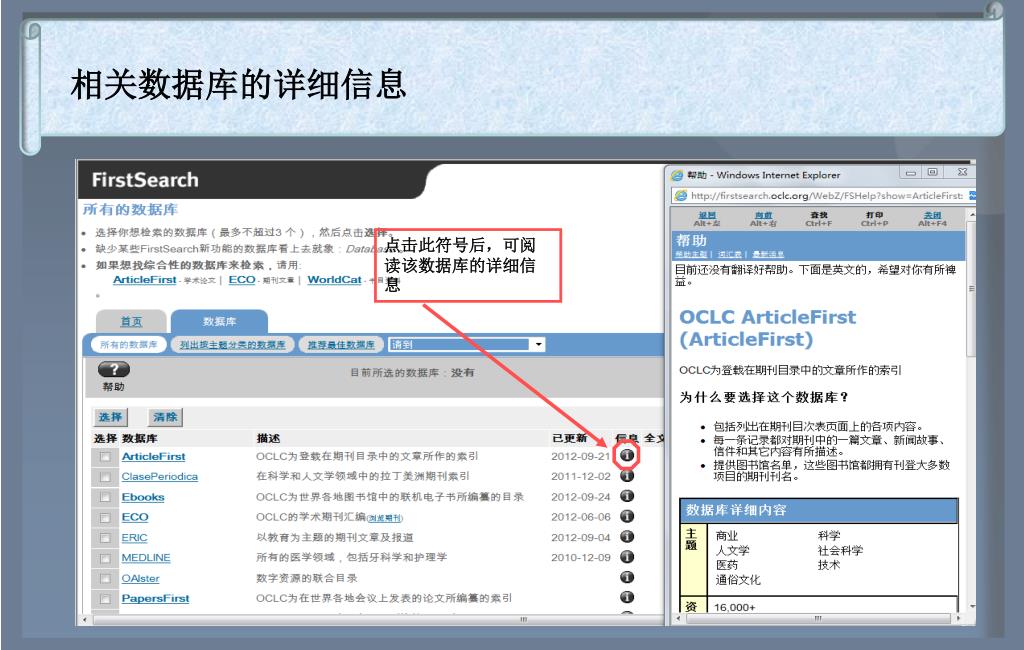Tick the checkbox for ERIC

tap(104, 538)
